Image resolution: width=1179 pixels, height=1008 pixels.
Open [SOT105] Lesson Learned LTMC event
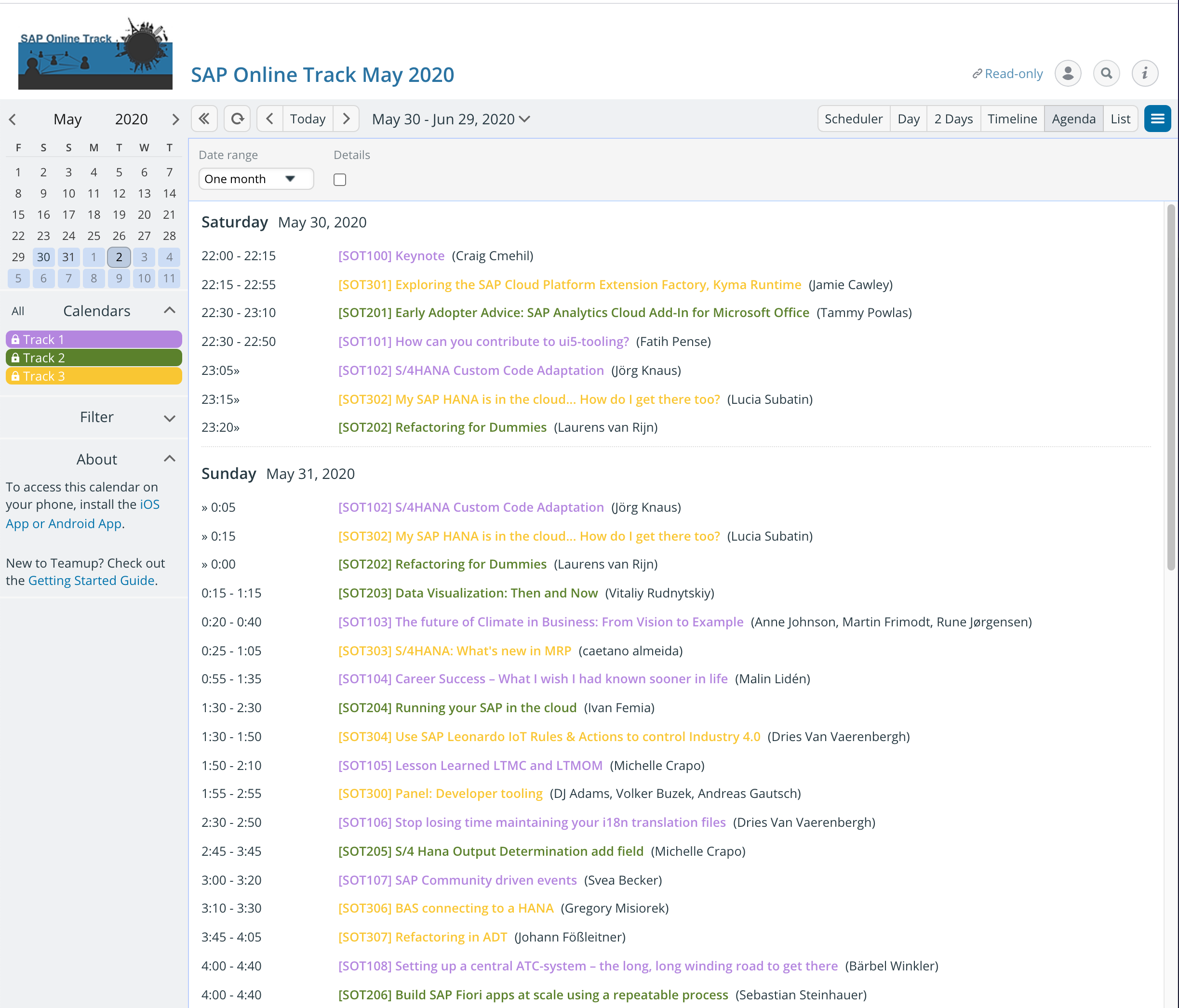click(470, 766)
